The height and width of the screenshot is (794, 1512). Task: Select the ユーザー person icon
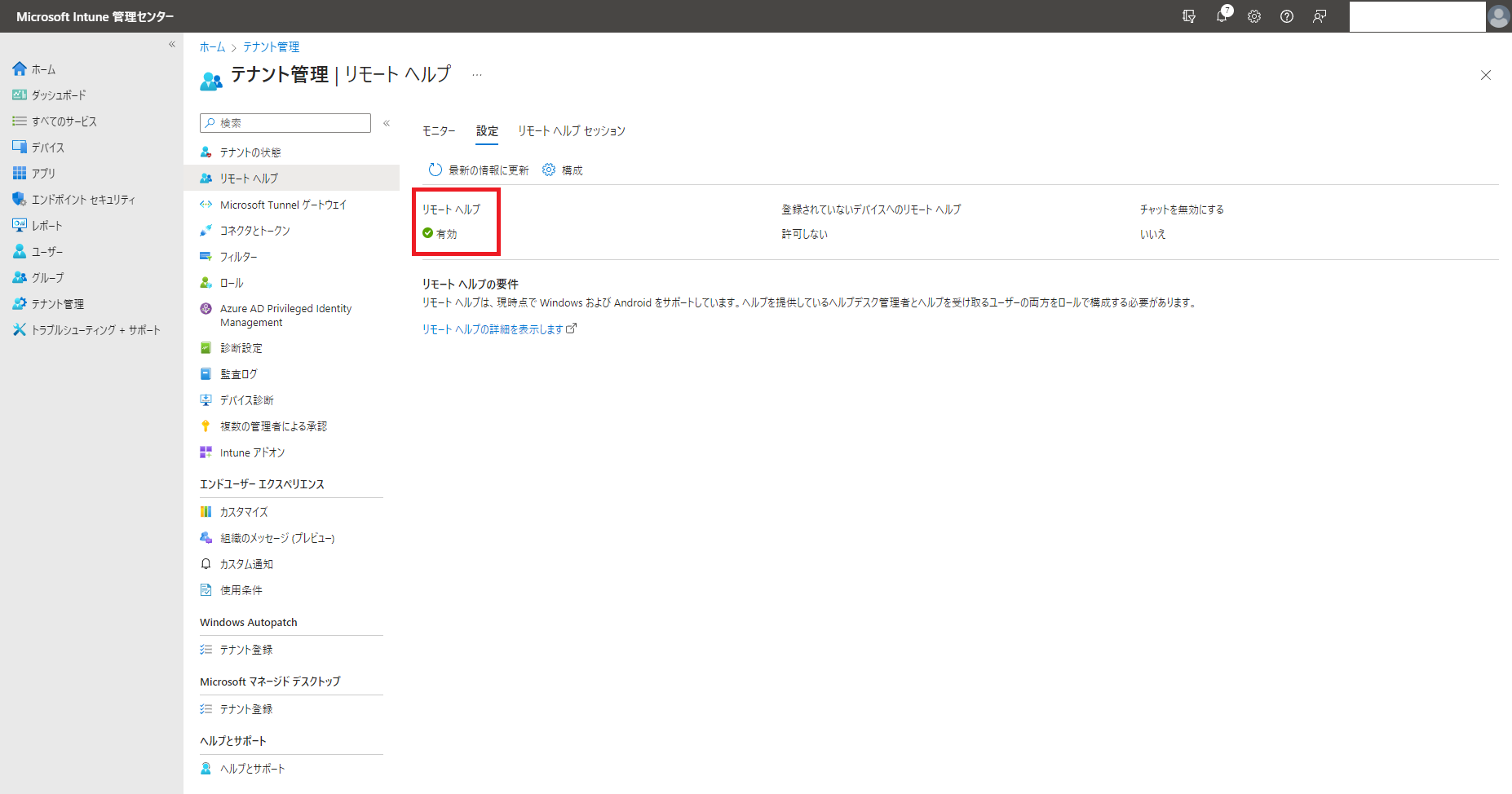20,251
